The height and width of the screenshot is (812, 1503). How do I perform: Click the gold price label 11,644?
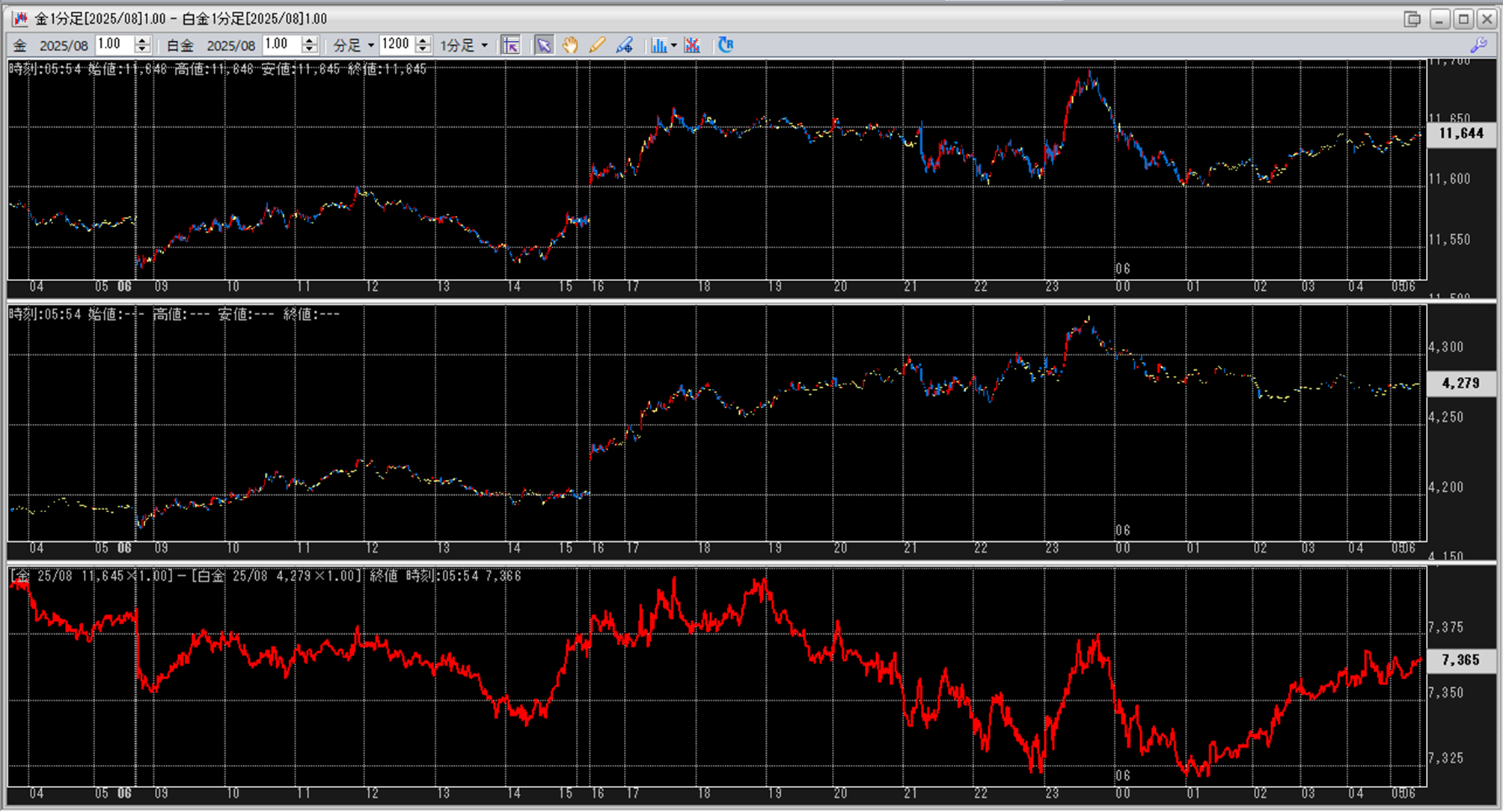tap(1460, 134)
